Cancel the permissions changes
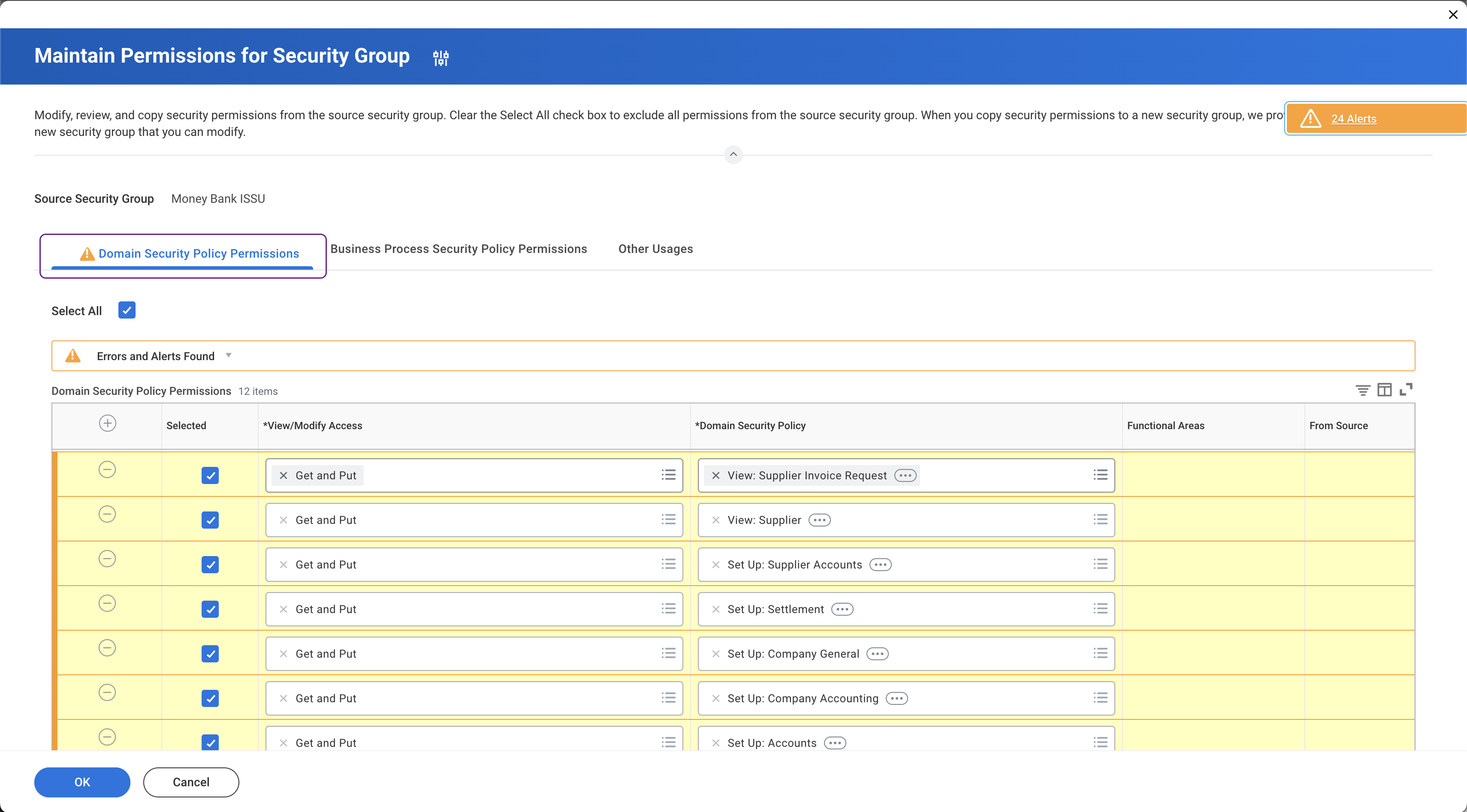 coord(191,782)
